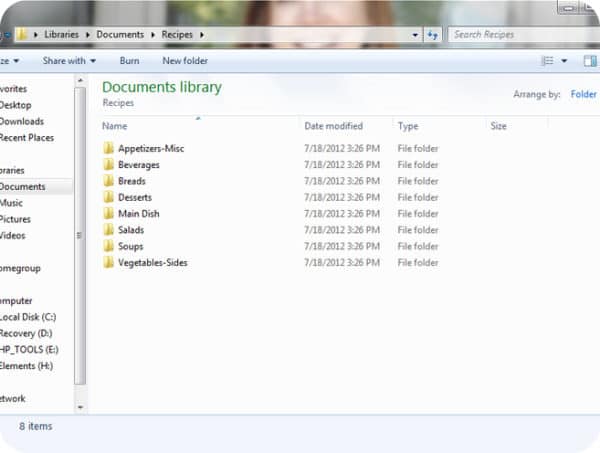Click the navigation pane scroll down arrow
Viewport: 600px width, 453px height.
point(80,407)
